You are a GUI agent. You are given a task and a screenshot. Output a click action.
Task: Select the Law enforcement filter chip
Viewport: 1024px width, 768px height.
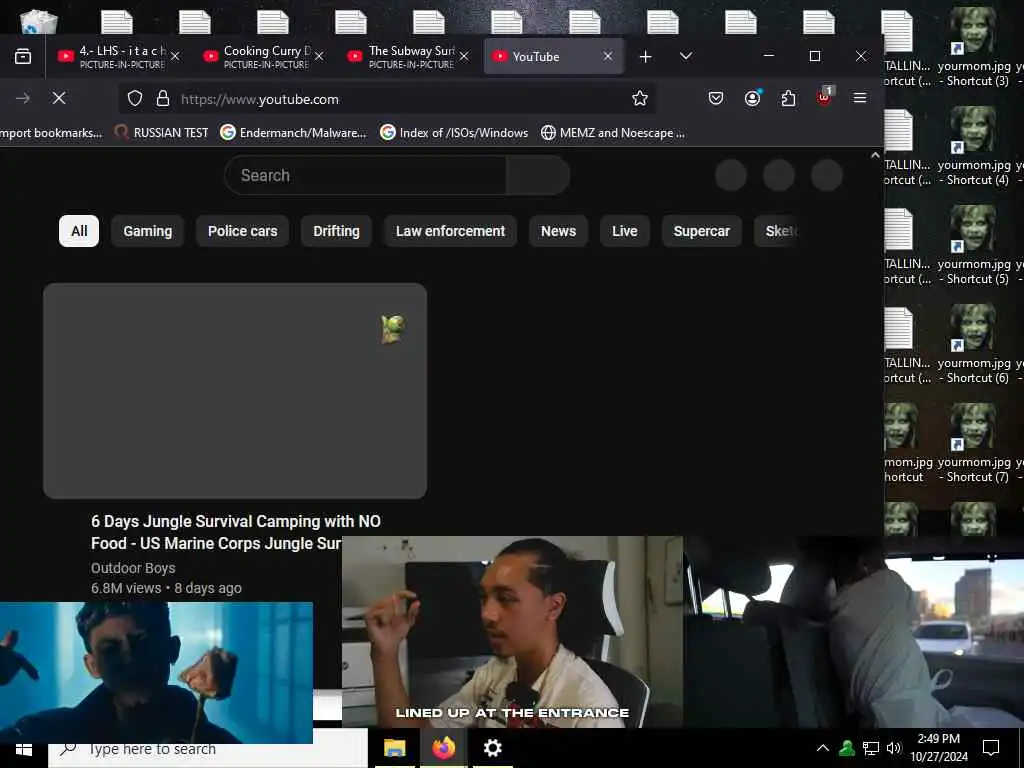coord(450,231)
